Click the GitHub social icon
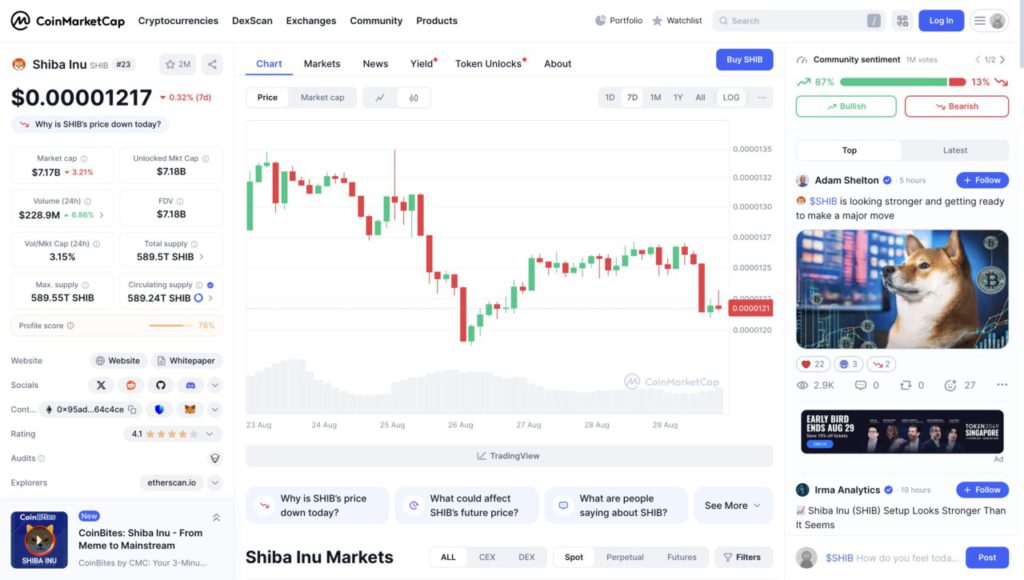 pyautogui.click(x=160, y=385)
